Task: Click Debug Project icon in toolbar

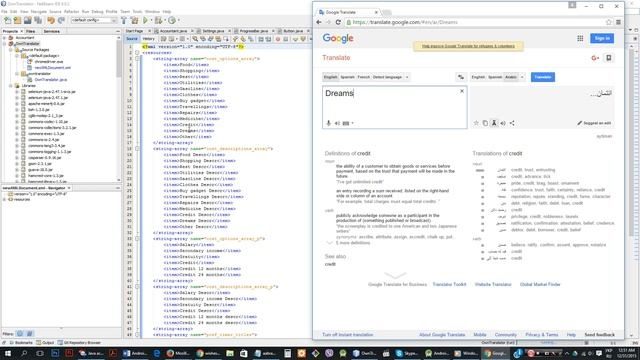Action: [158, 20]
